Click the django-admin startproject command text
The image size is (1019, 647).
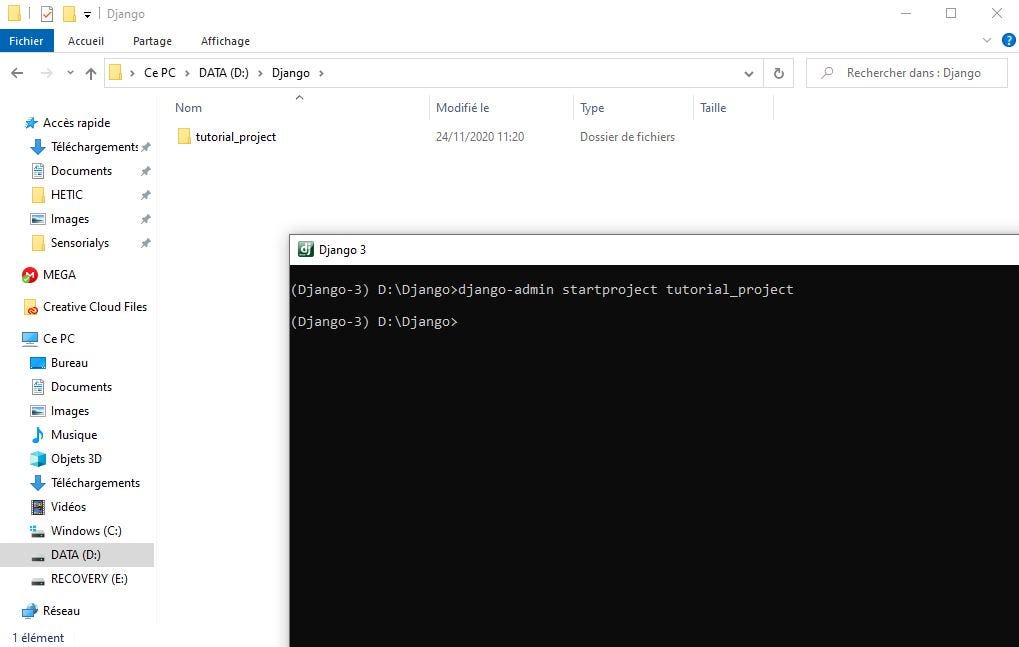pyautogui.click(x=626, y=289)
